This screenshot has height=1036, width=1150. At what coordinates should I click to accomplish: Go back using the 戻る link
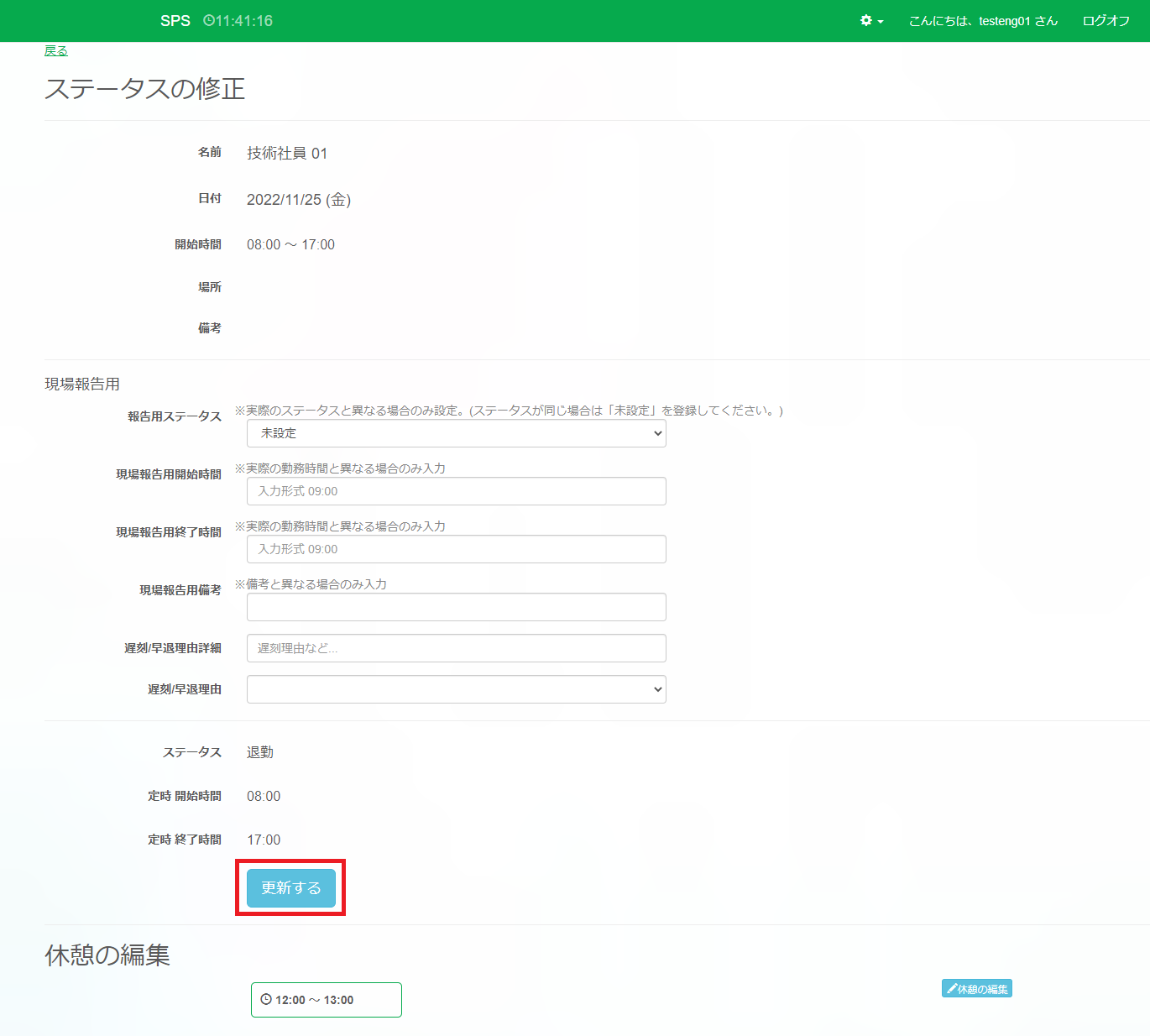coord(55,51)
